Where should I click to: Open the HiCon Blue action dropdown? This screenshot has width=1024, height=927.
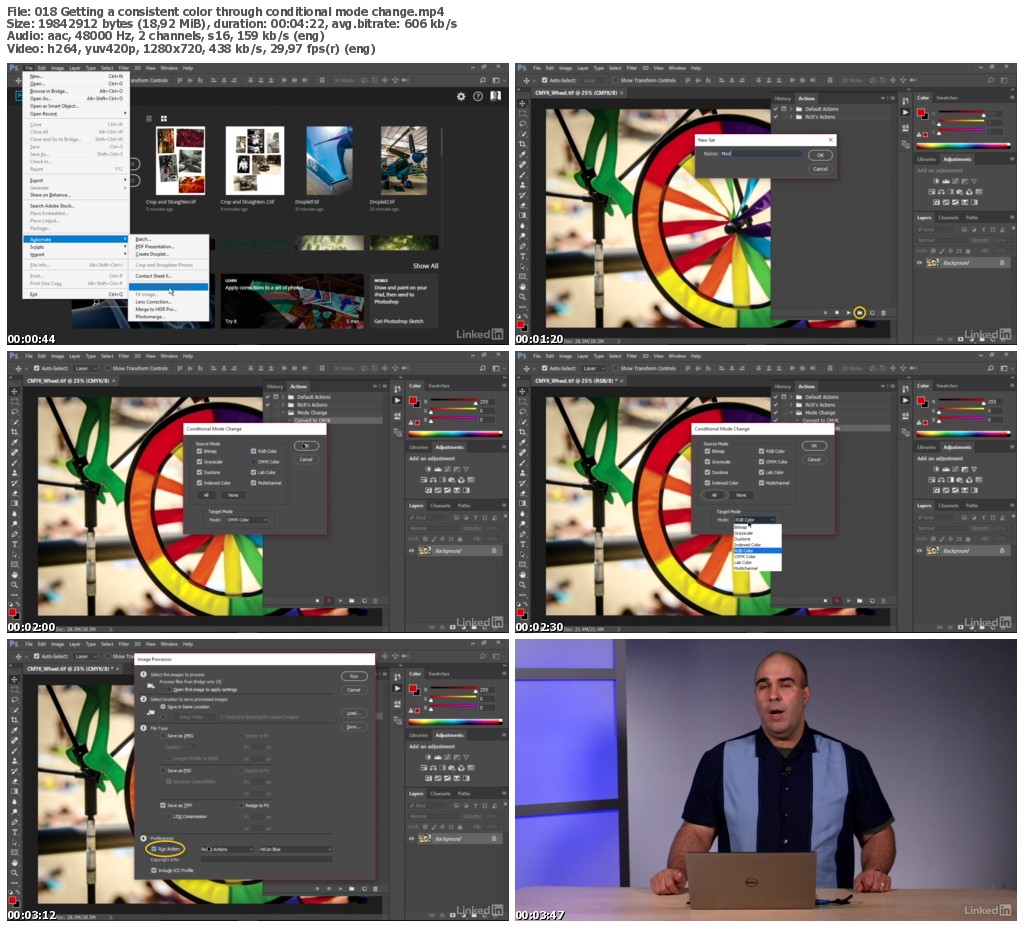point(295,849)
